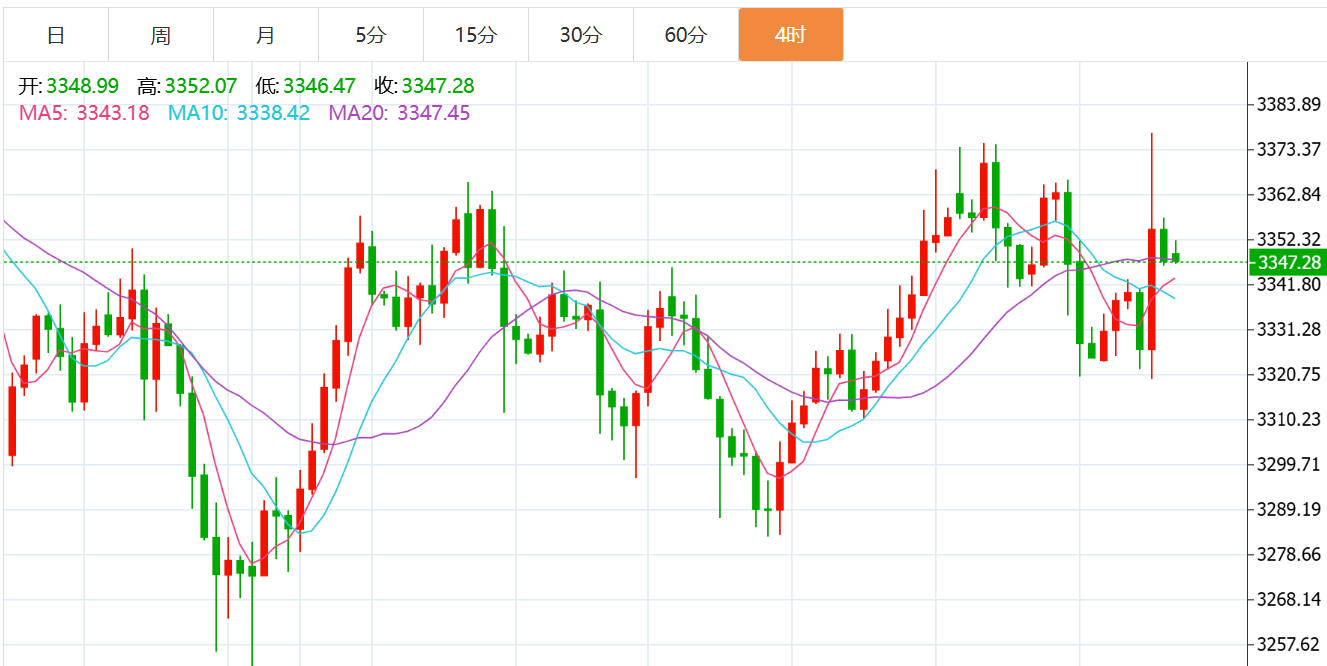The width and height of the screenshot is (1327, 666).
Task: Click the high price value 3352.07
Action: coord(201,86)
